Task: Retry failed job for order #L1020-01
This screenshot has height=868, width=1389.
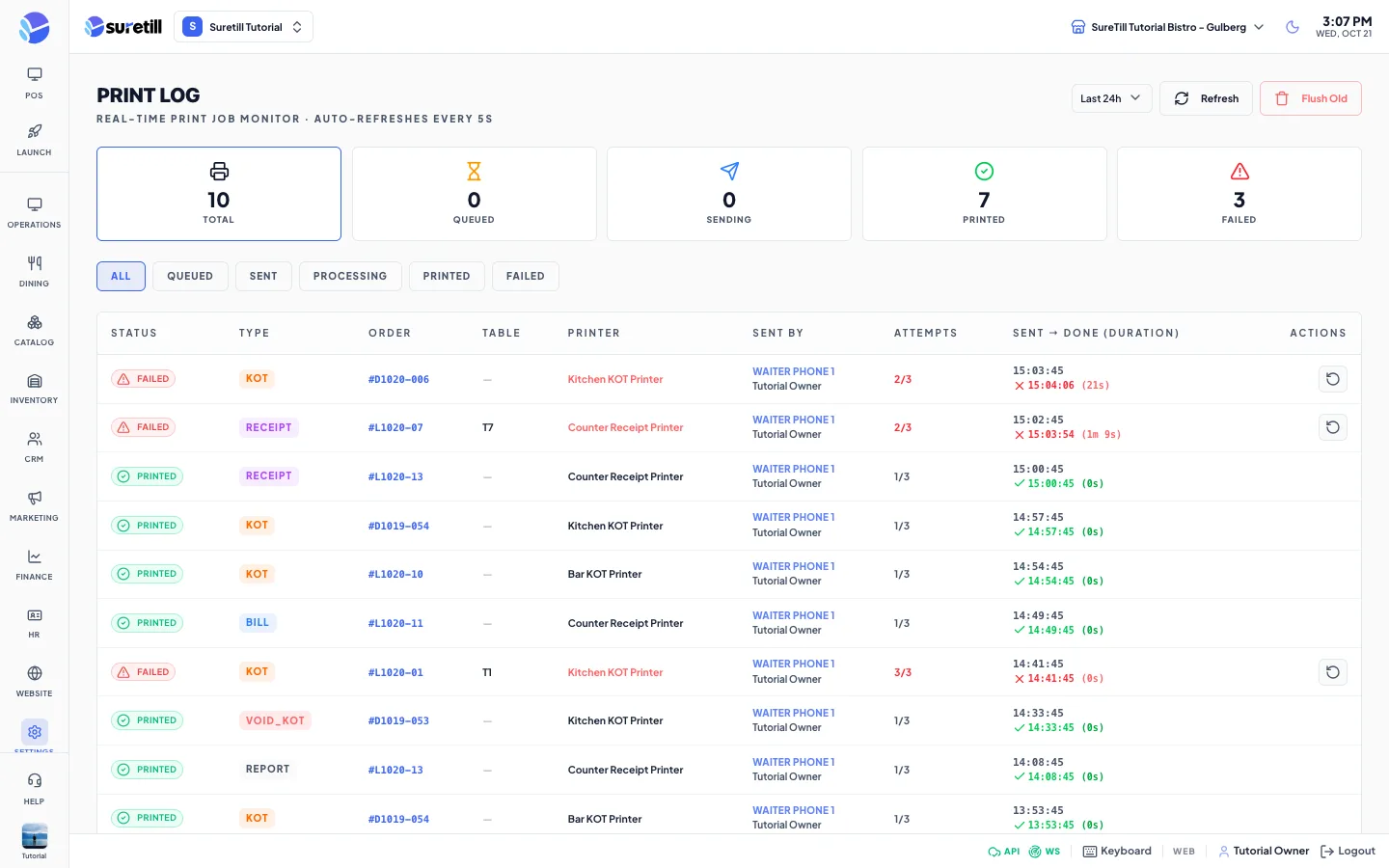Action: [x=1333, y=672]
